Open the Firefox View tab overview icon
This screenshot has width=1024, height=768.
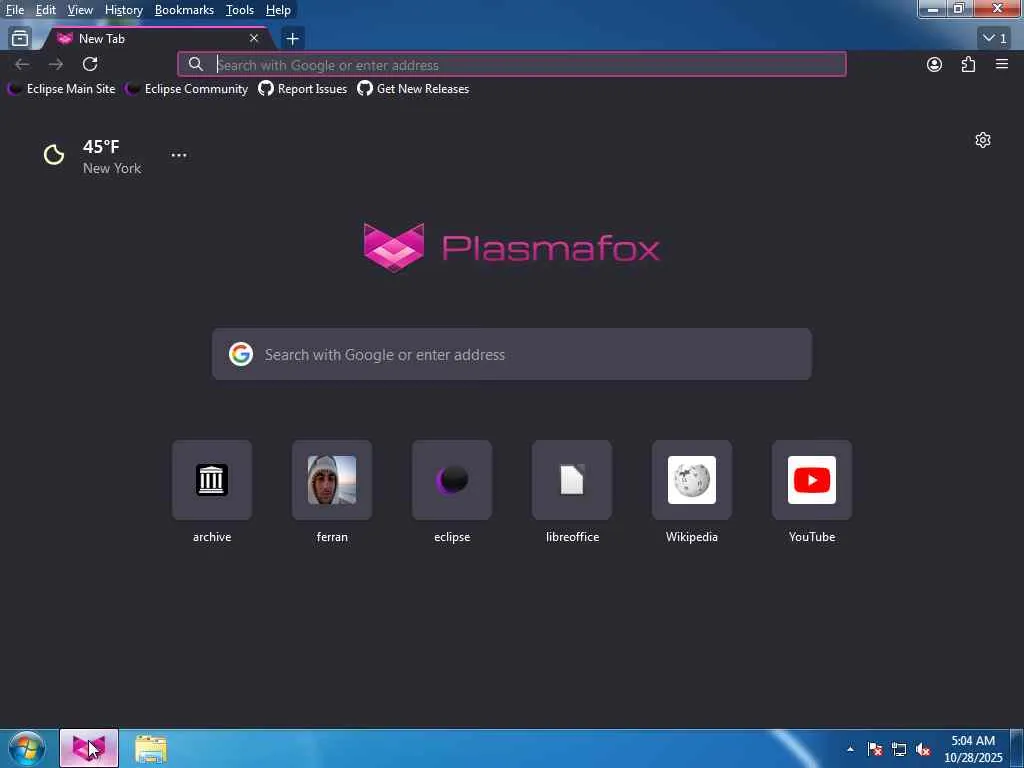point(20,39)
